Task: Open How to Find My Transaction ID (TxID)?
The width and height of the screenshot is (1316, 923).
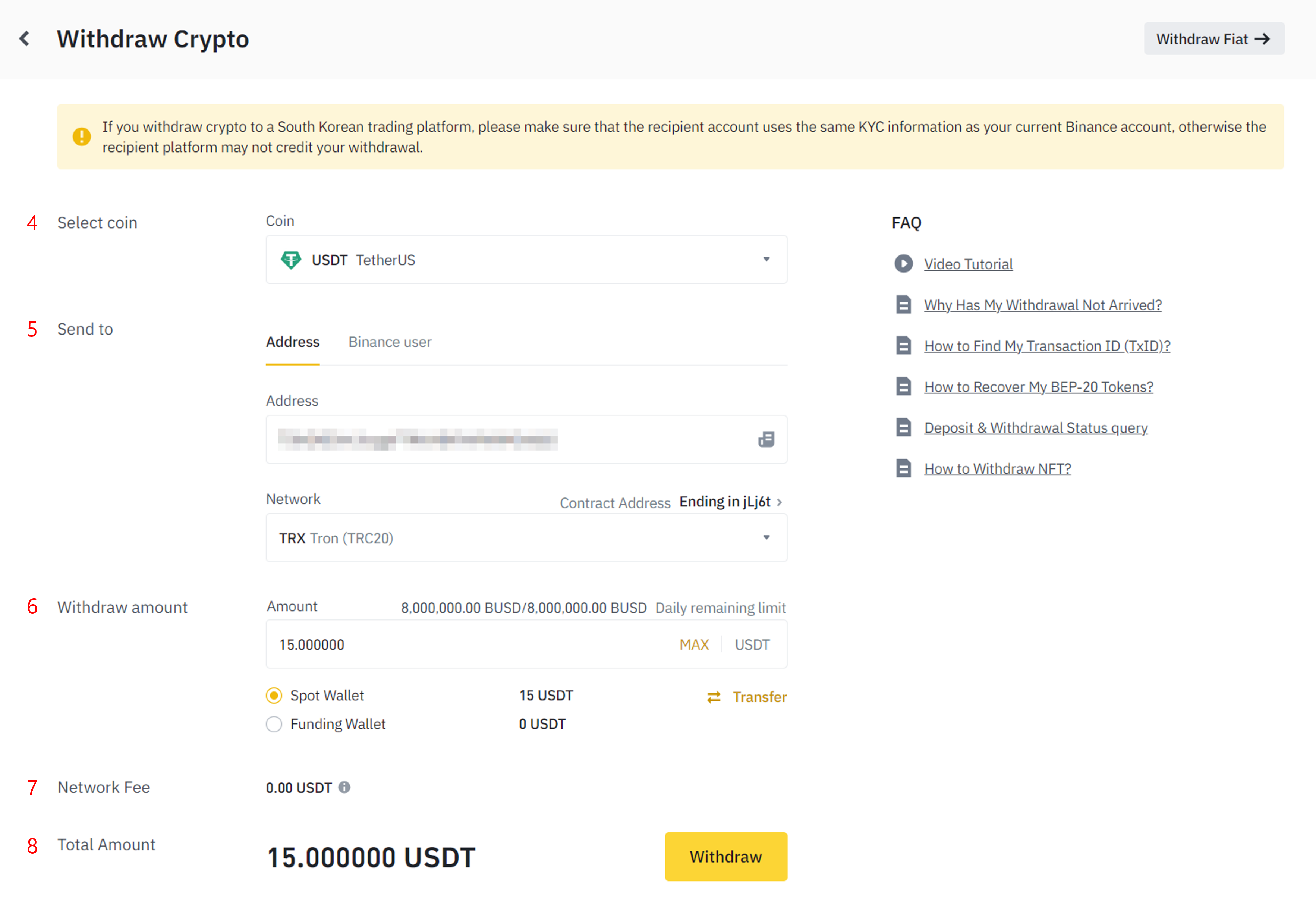Action: (x=1047, y=346)
